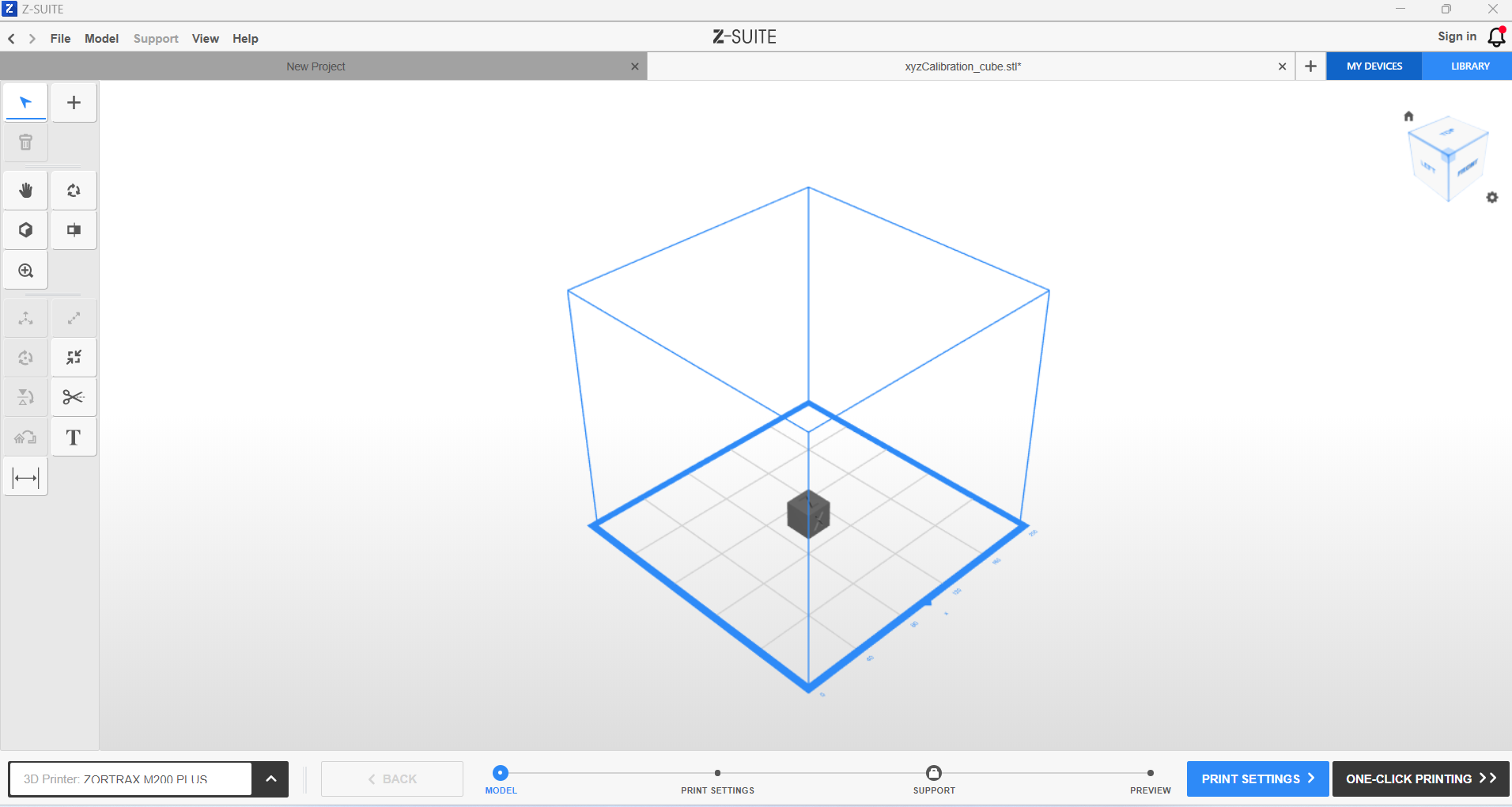Open the File menu
This screenshot has width=1512, height=807.
[x=60, y=39]
